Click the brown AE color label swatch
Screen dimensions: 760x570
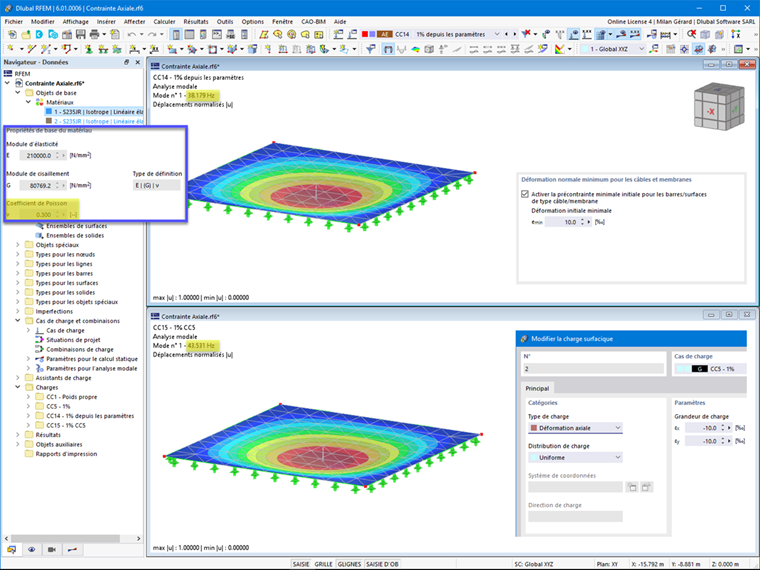[x=384, y=34]
